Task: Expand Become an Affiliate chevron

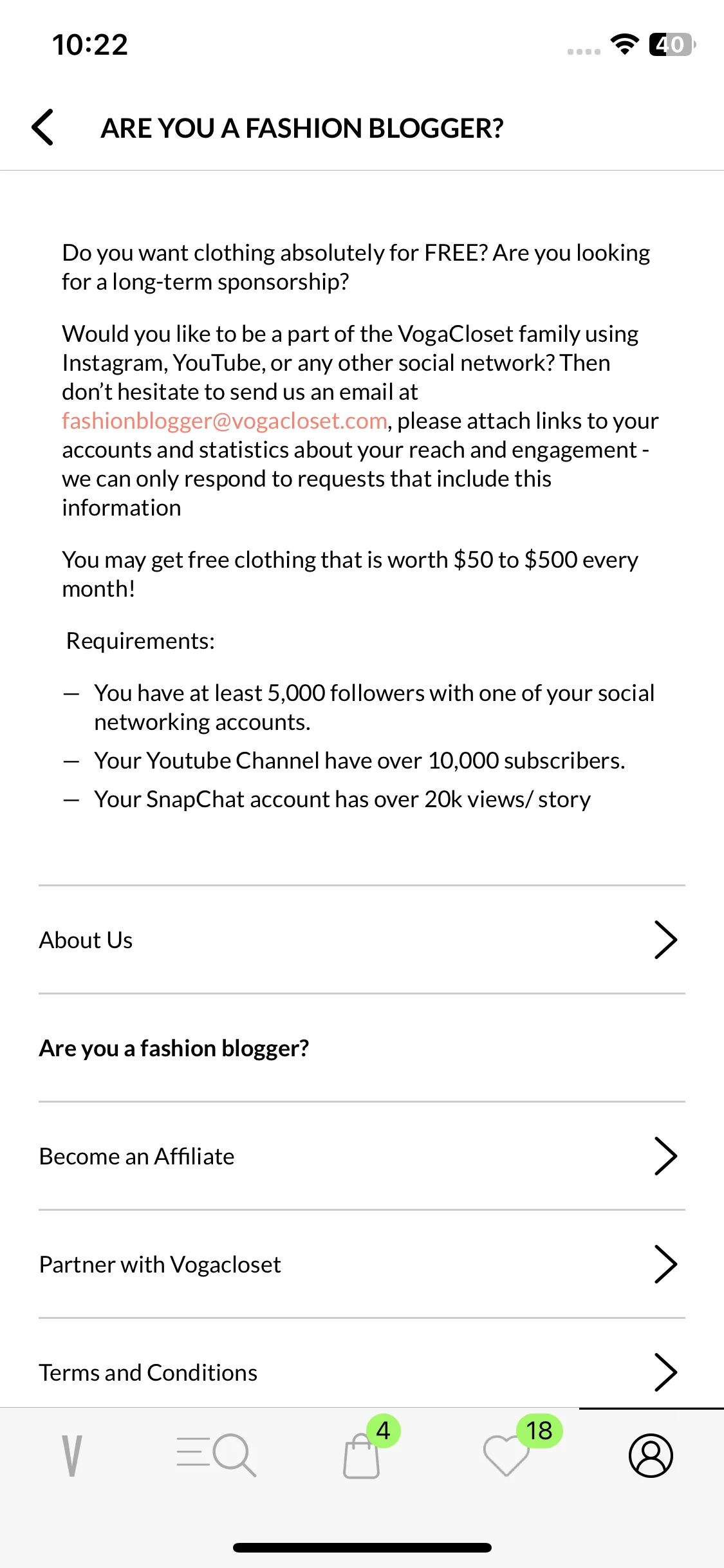Action: point(666,1156)
